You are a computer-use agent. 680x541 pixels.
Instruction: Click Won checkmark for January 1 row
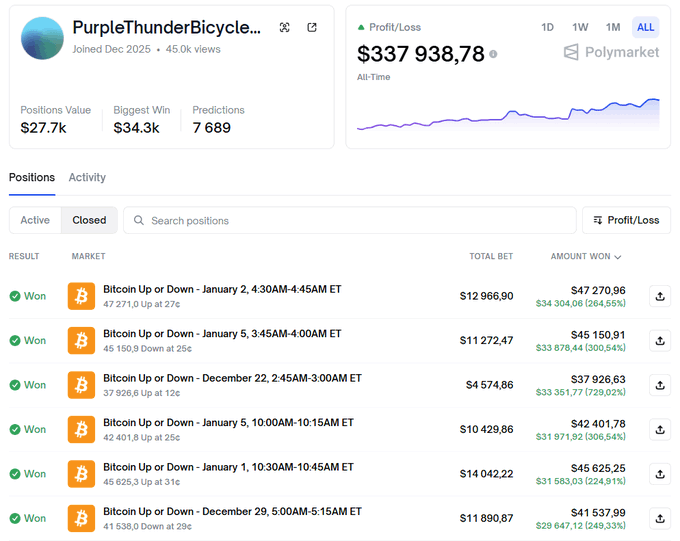[15, 474]
